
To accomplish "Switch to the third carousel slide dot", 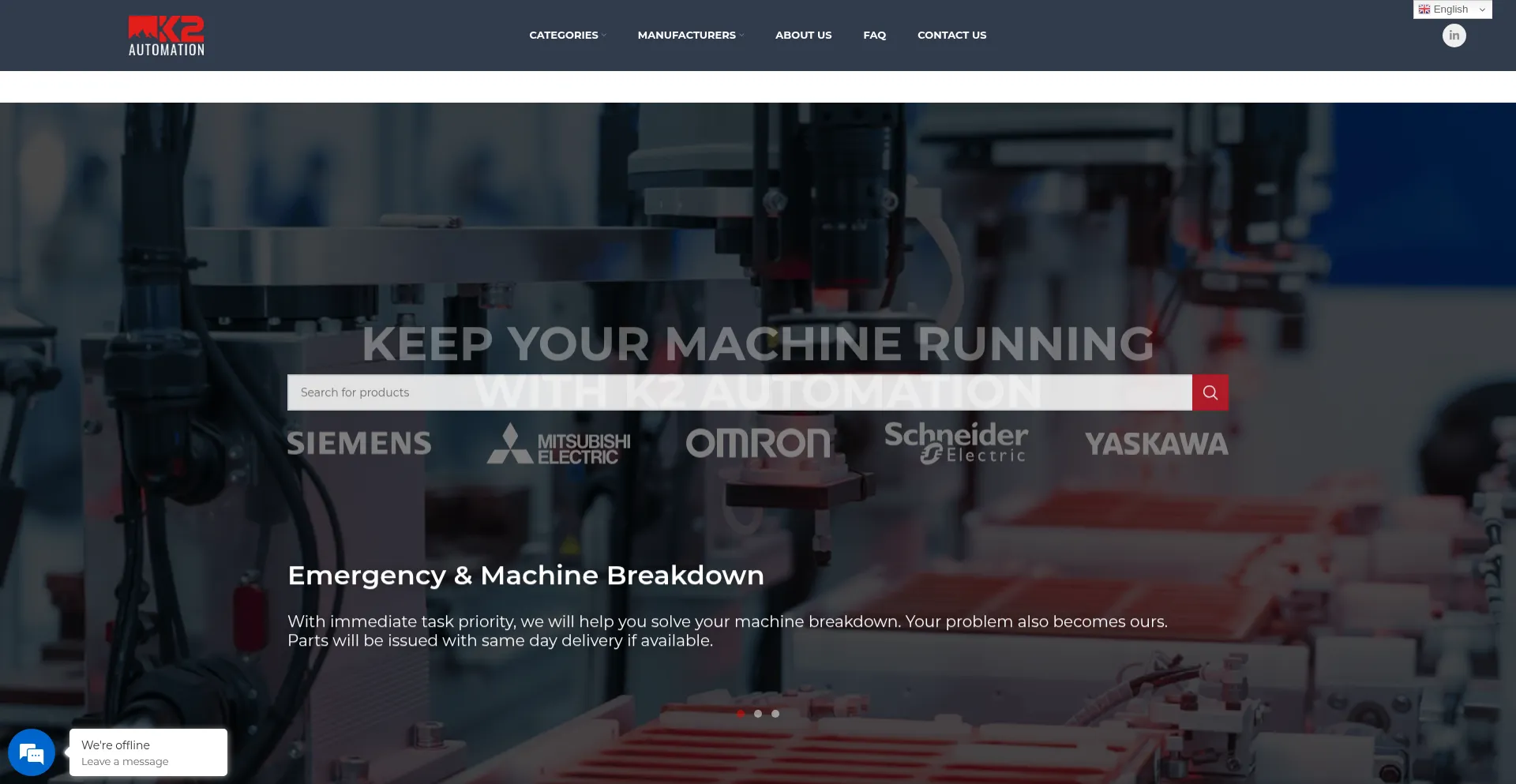I will 775,714.
